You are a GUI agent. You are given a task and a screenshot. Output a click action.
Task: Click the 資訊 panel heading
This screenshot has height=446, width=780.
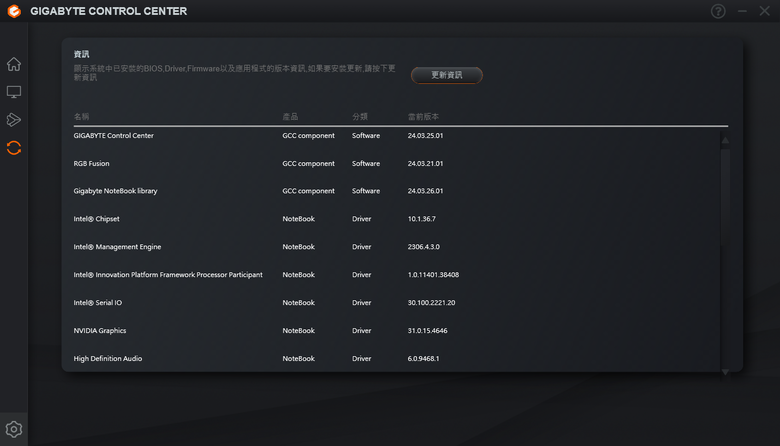pos(82,54)
